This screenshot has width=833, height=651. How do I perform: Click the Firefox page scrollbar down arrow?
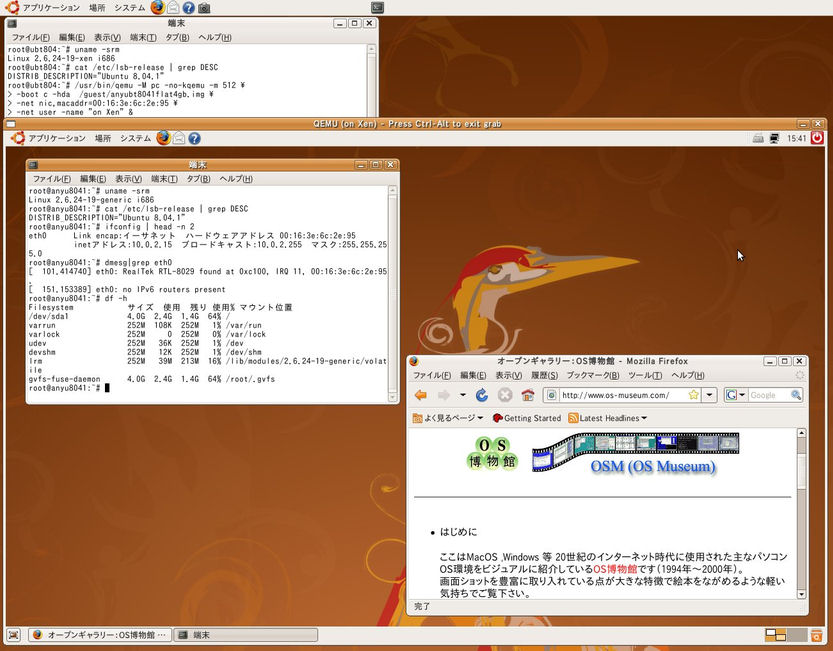tap(801, 594)
